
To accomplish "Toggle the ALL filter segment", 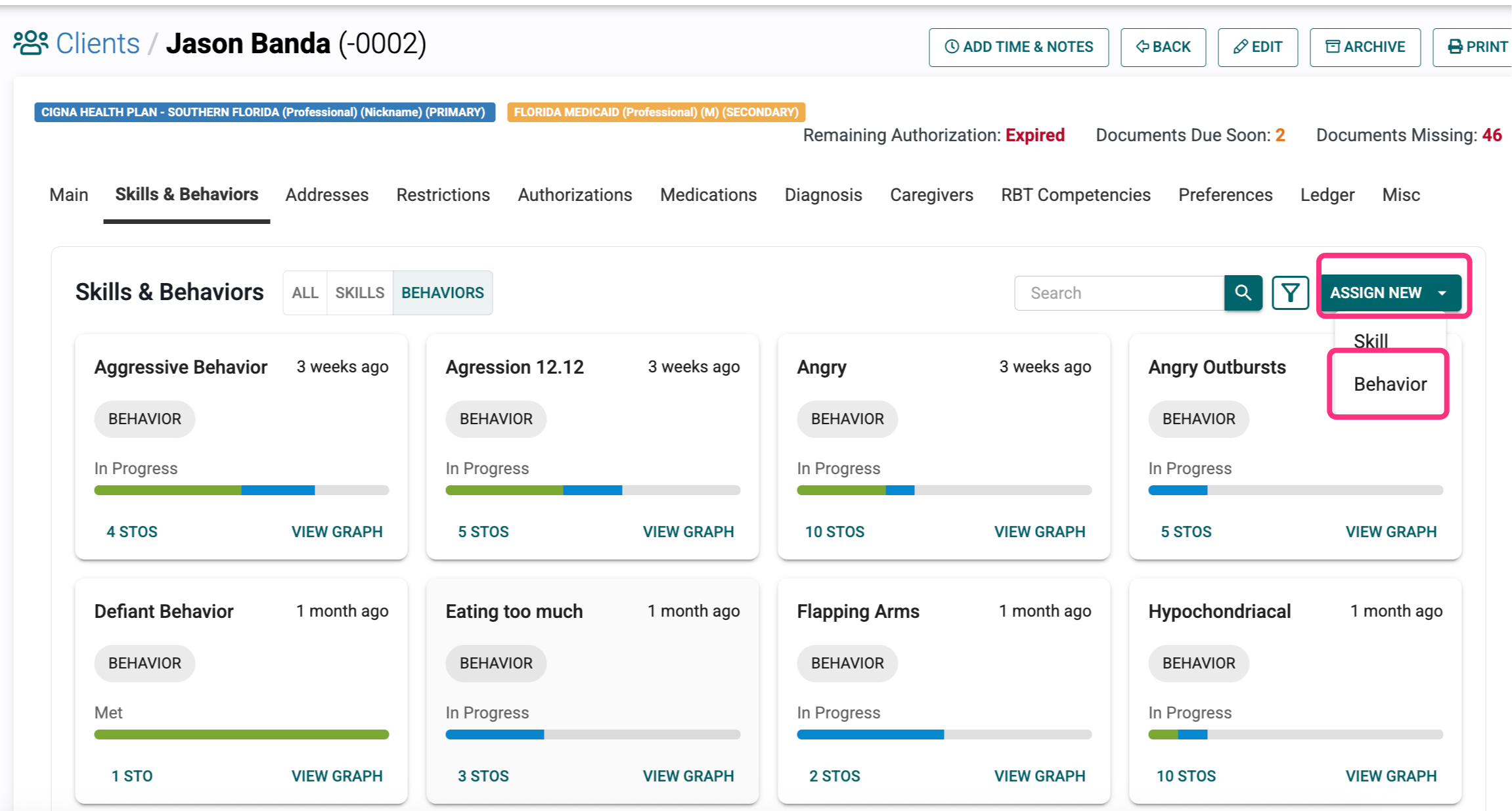I will click(x=305, y=293).
